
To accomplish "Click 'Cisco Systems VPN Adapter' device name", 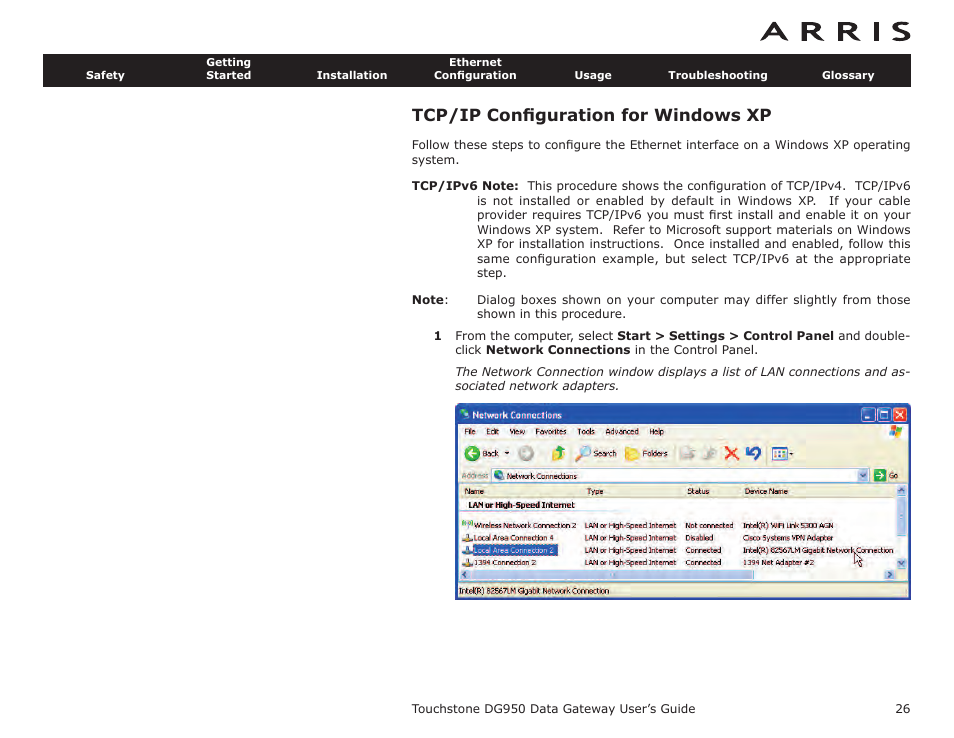I will pos(788,538).
